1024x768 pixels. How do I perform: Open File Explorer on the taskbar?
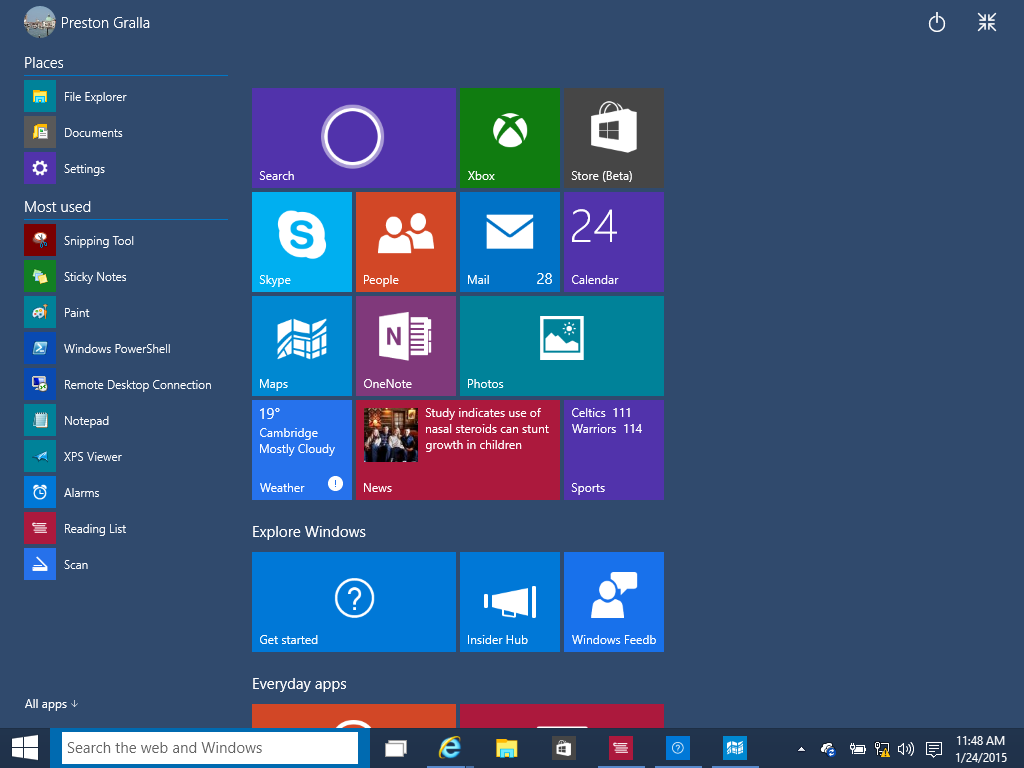click(x=506, y=748)
